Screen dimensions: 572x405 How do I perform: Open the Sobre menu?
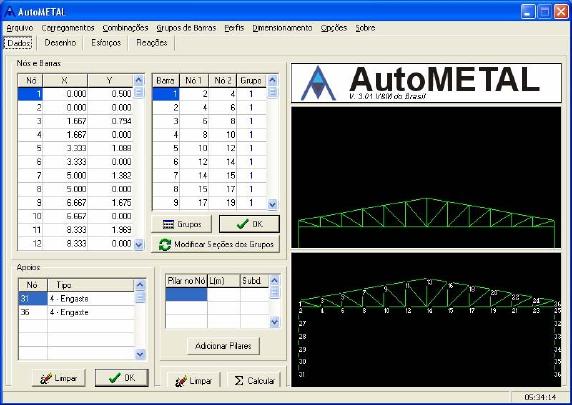pyautogui.click(x=365, y=28)
